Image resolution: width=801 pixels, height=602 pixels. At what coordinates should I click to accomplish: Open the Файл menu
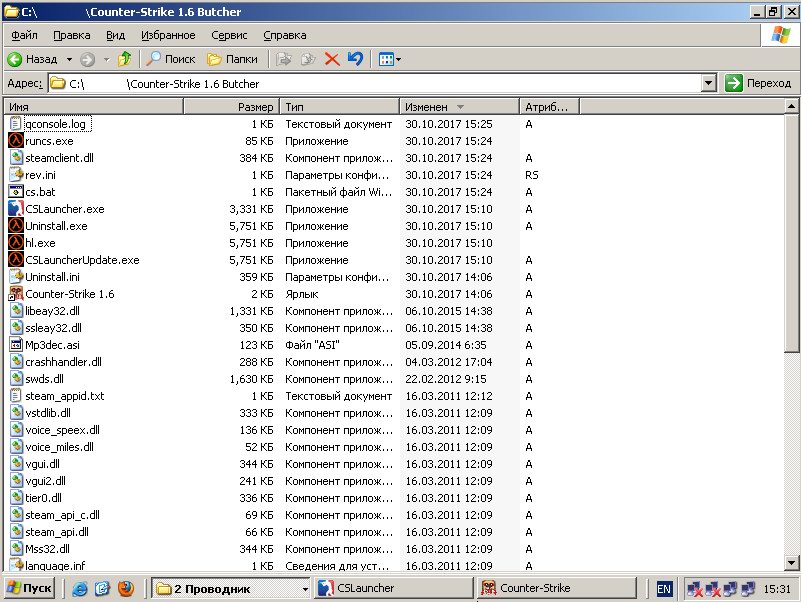point(25,35)
